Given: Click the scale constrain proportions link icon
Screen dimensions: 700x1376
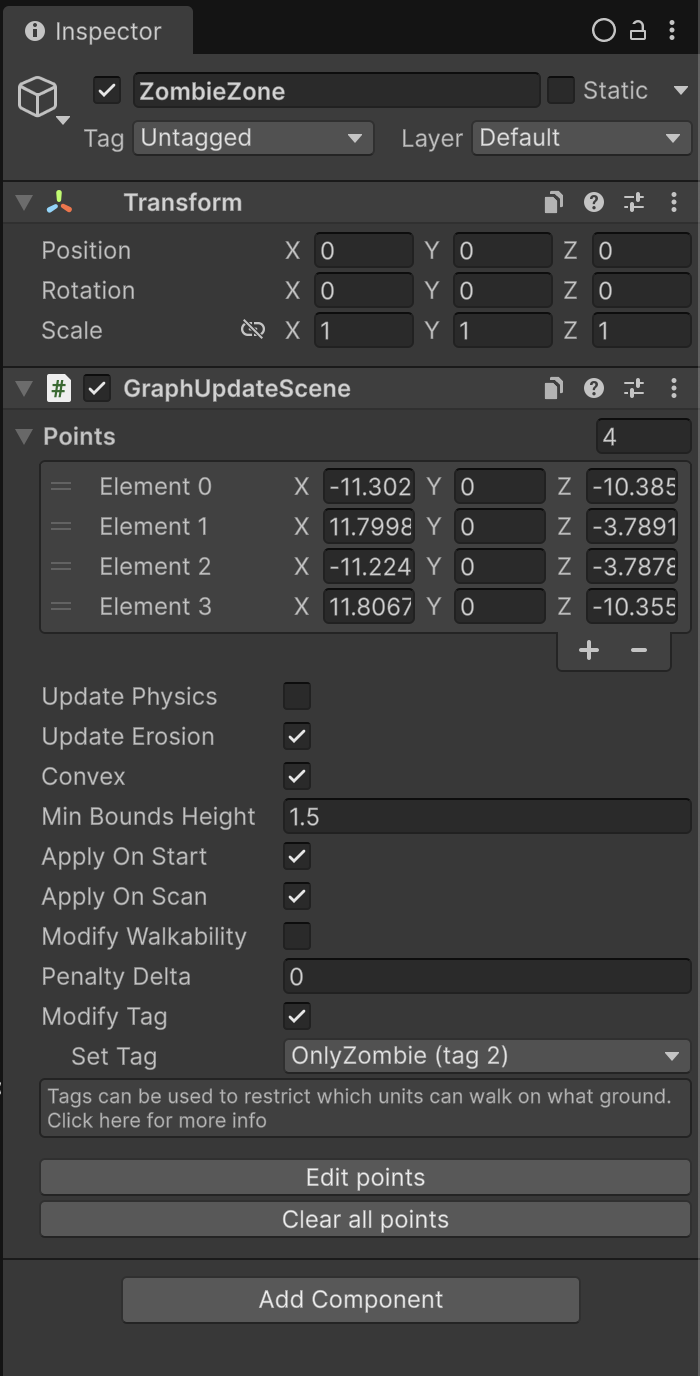Looking at the screenshot, I should (x=253, y=330).
